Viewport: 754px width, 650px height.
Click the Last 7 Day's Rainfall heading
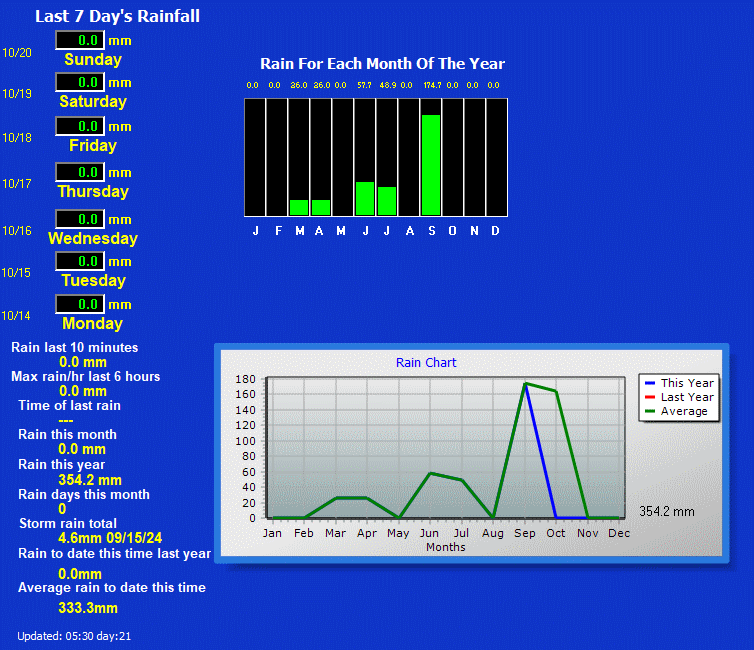coord(117,16)
